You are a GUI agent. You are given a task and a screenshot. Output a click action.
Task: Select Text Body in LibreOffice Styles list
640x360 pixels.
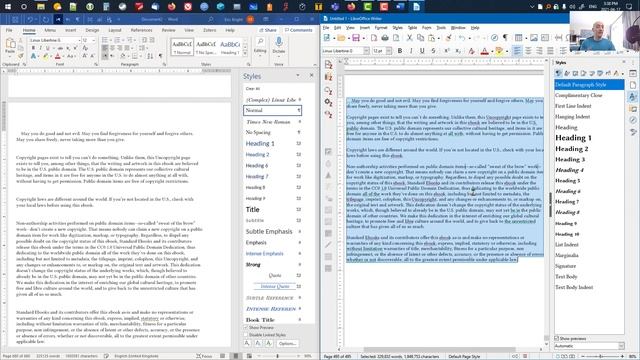[x=566, y=276]
